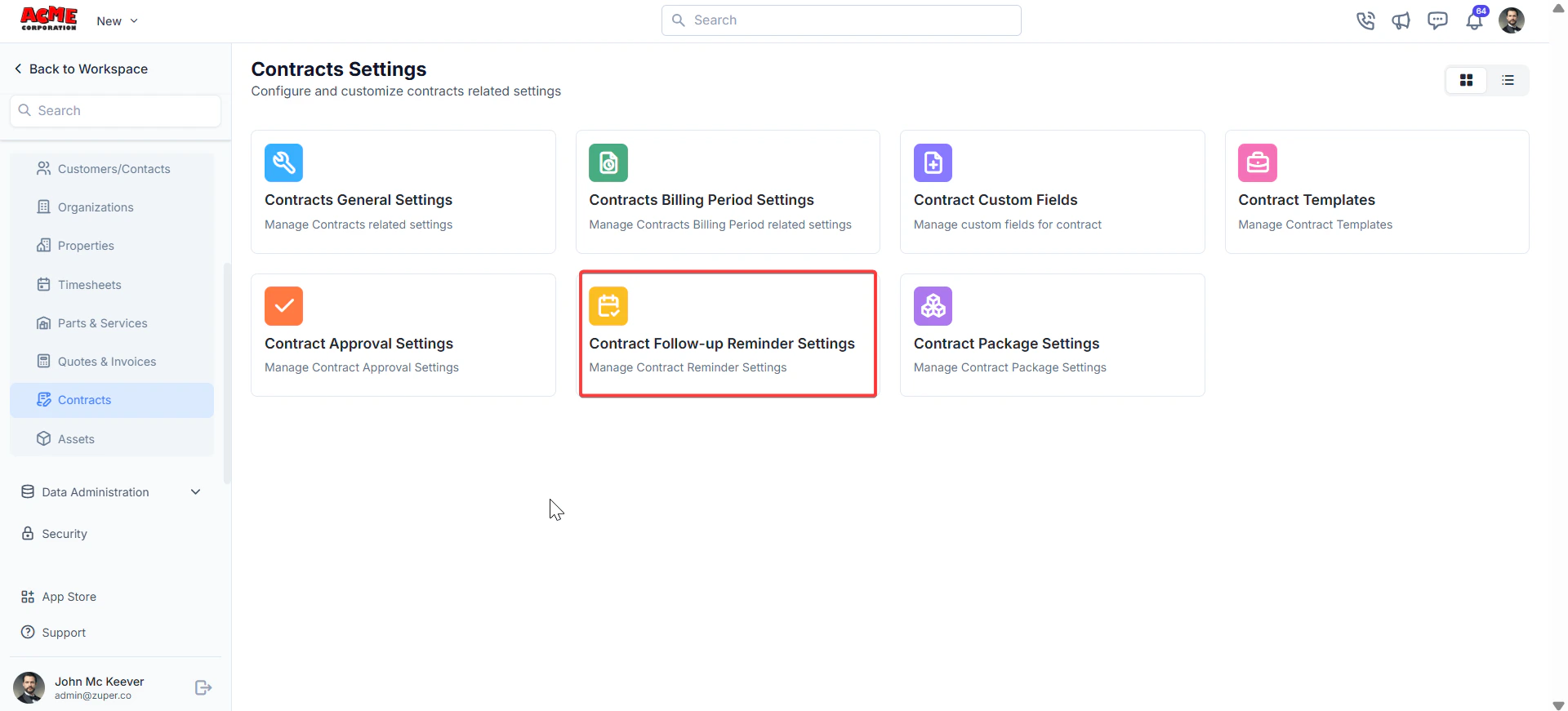Click the sidebar vertical scrollbar
This screenshot has height=711, width=1568.
[227, 372]
